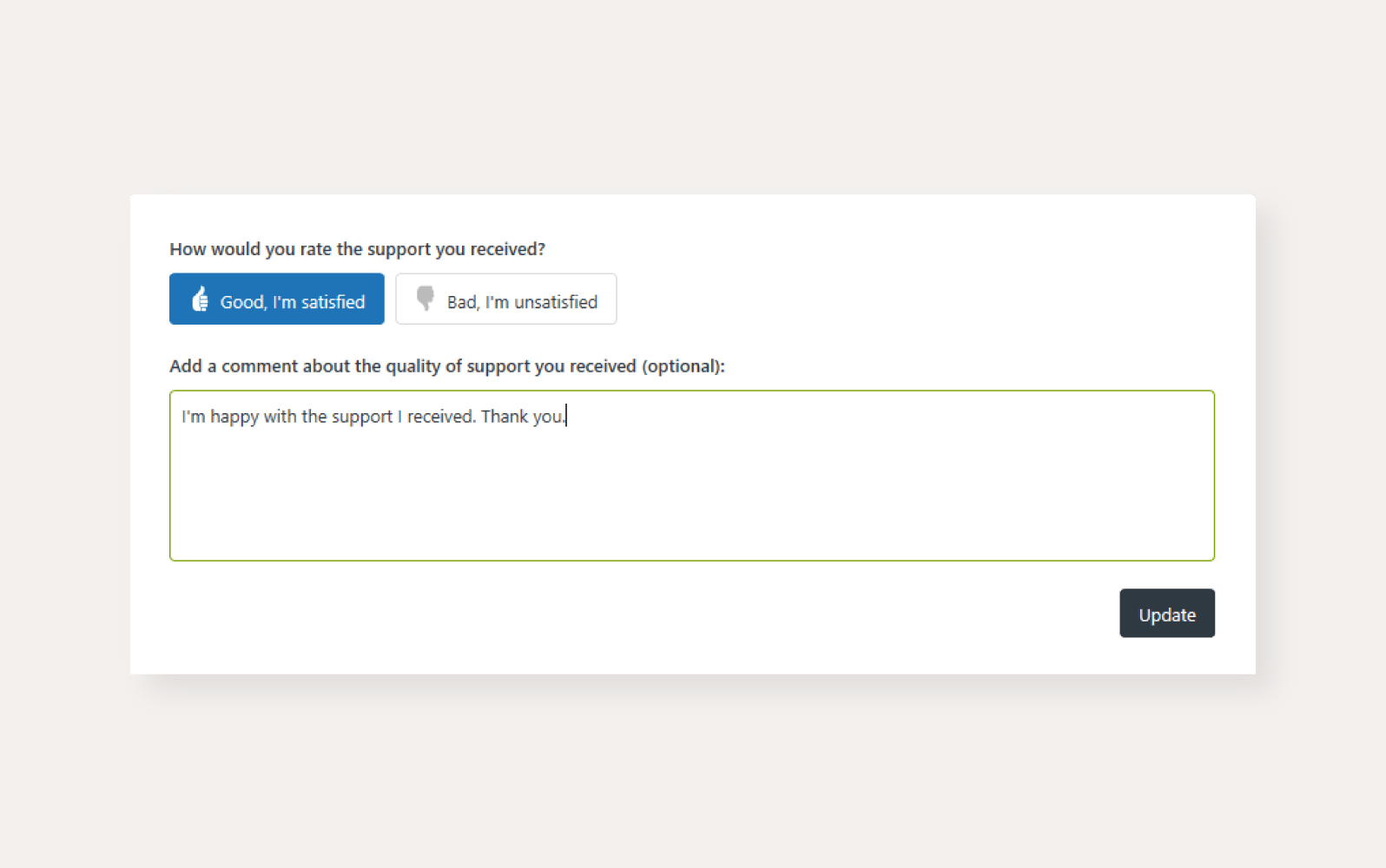This screenshot has height=868, width=1386.
Task: Click the comment quality label text
Action: pyautogui.click(x=446, y=365)
